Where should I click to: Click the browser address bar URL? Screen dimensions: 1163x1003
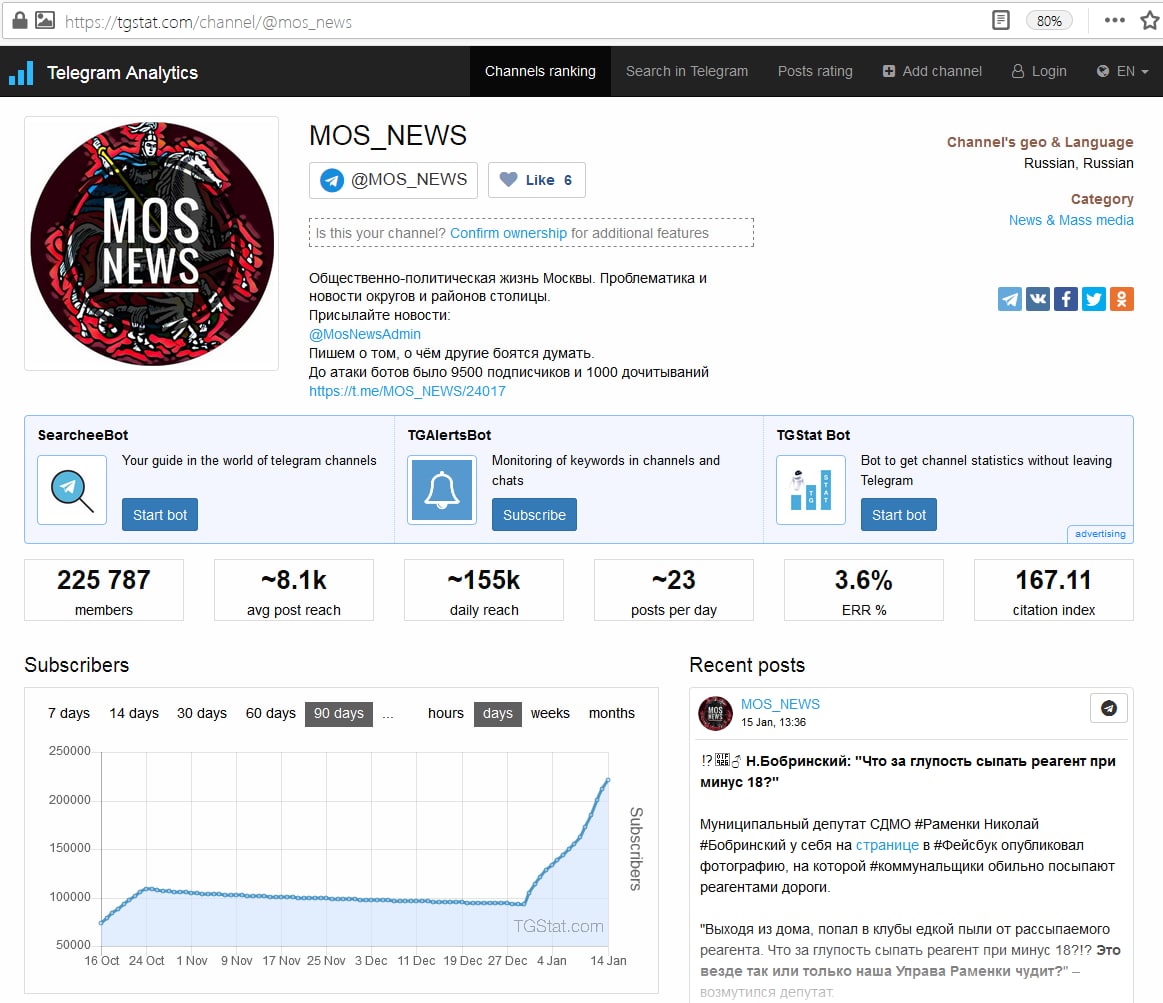[x=208, y=22]
